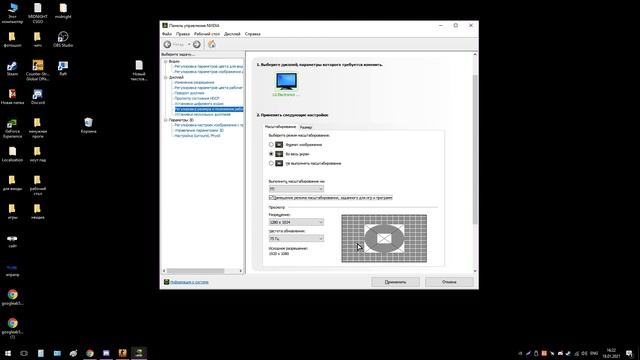640x360 pixels.
Task: Click the aspect ratio scaling mode icon
Action: coord(279,144)
